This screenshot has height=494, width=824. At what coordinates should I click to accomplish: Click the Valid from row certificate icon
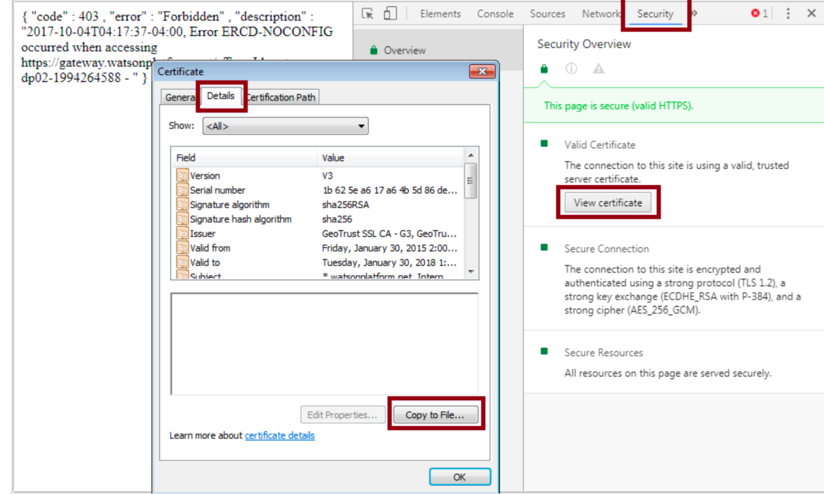click(x=182, y=248)
